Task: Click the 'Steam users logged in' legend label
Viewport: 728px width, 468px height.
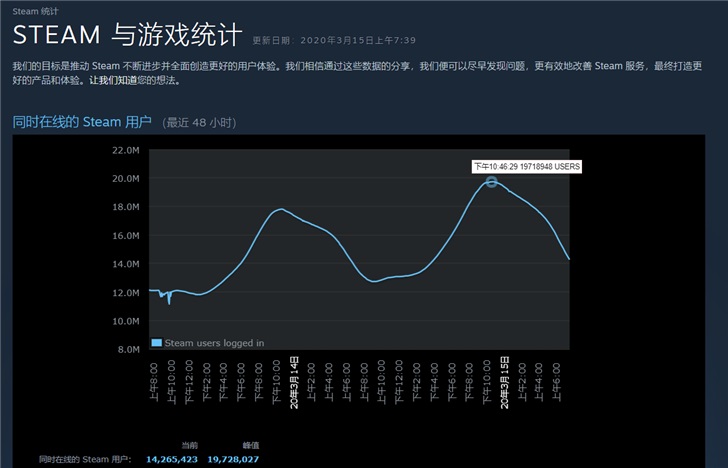Action: click(214, 343)
